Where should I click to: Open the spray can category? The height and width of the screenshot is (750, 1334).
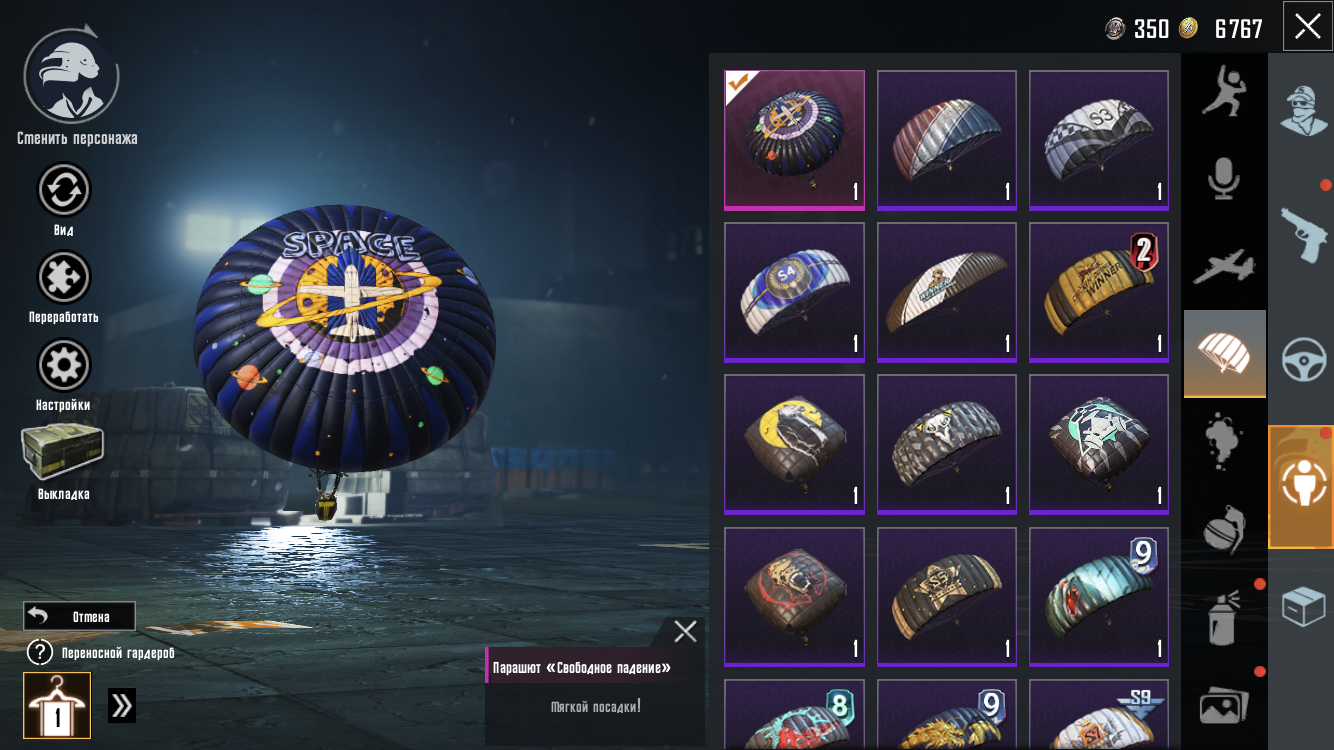click(x=1224, y=615)
